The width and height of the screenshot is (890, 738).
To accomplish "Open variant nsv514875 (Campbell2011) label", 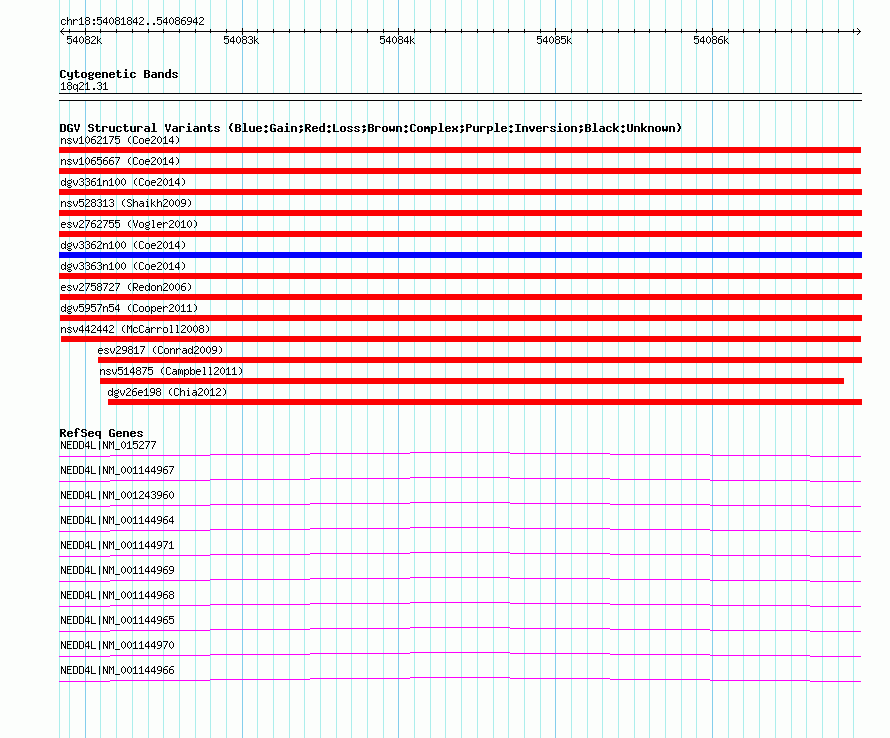I will pyautogui.click(x=171, y=371).
